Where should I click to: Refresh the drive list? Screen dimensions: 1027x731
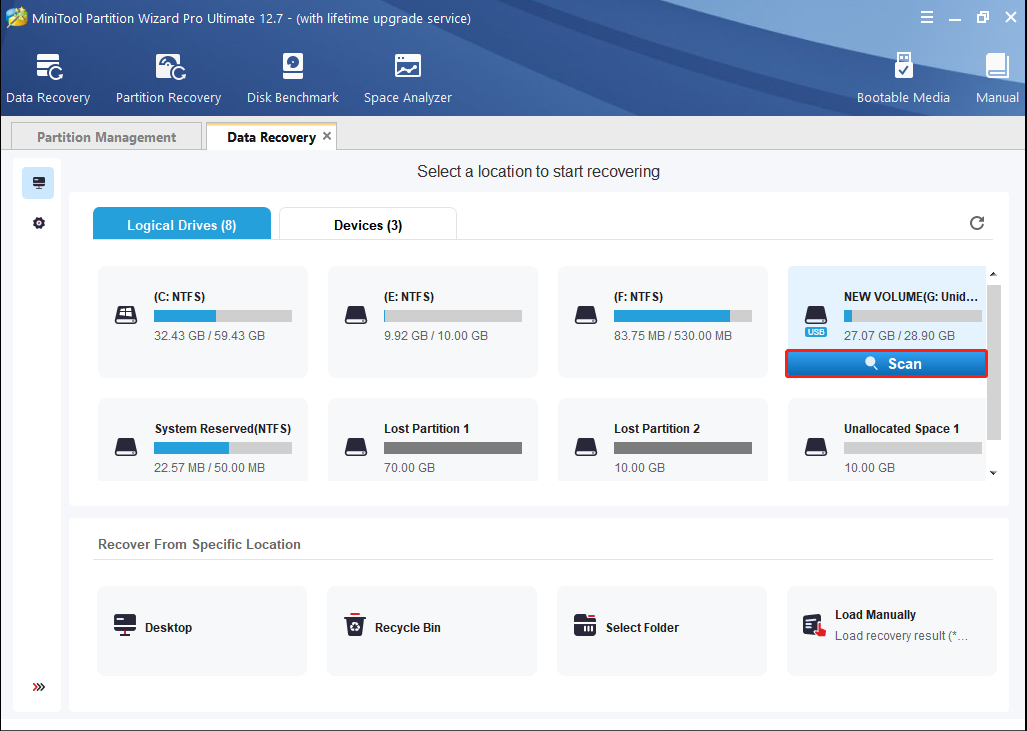tap(977, 223)
